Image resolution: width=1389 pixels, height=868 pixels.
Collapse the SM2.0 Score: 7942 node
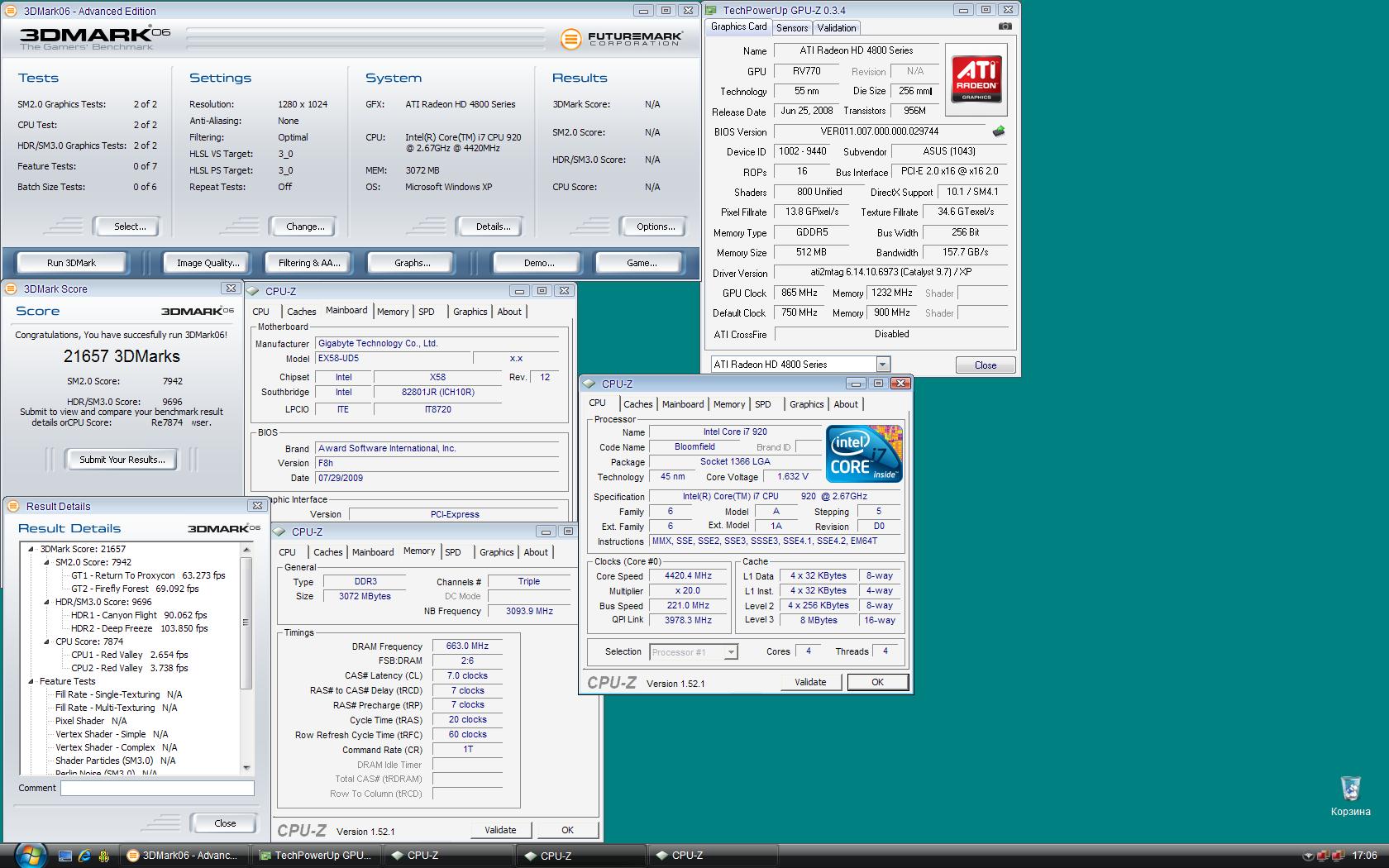point(47,562)
